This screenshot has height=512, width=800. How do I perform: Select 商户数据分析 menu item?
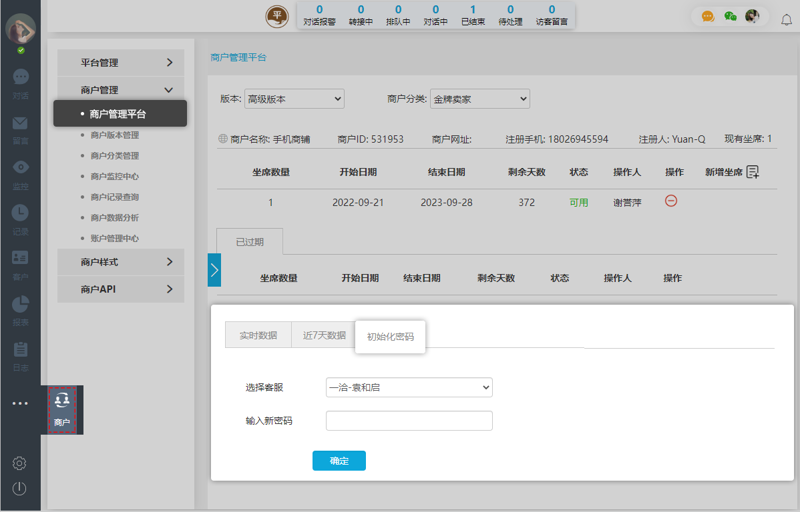[115, 218]
